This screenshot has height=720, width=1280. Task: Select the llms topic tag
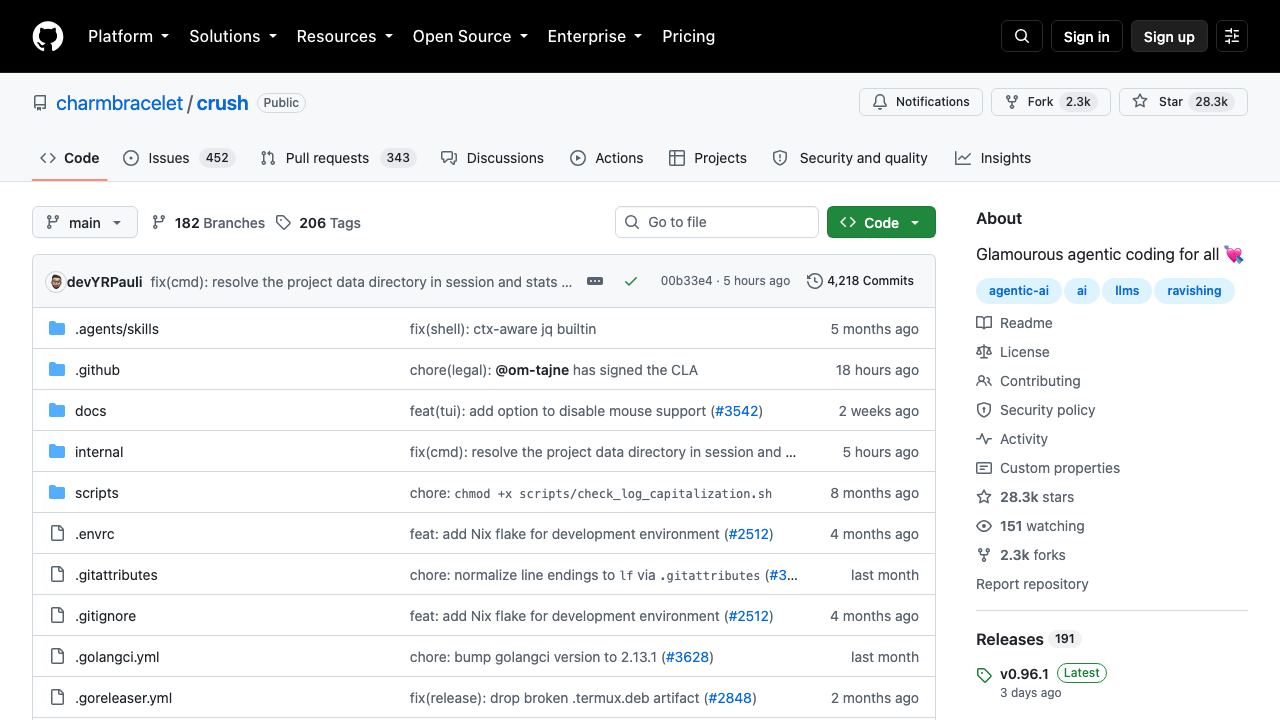click(x=1127, y=291)
